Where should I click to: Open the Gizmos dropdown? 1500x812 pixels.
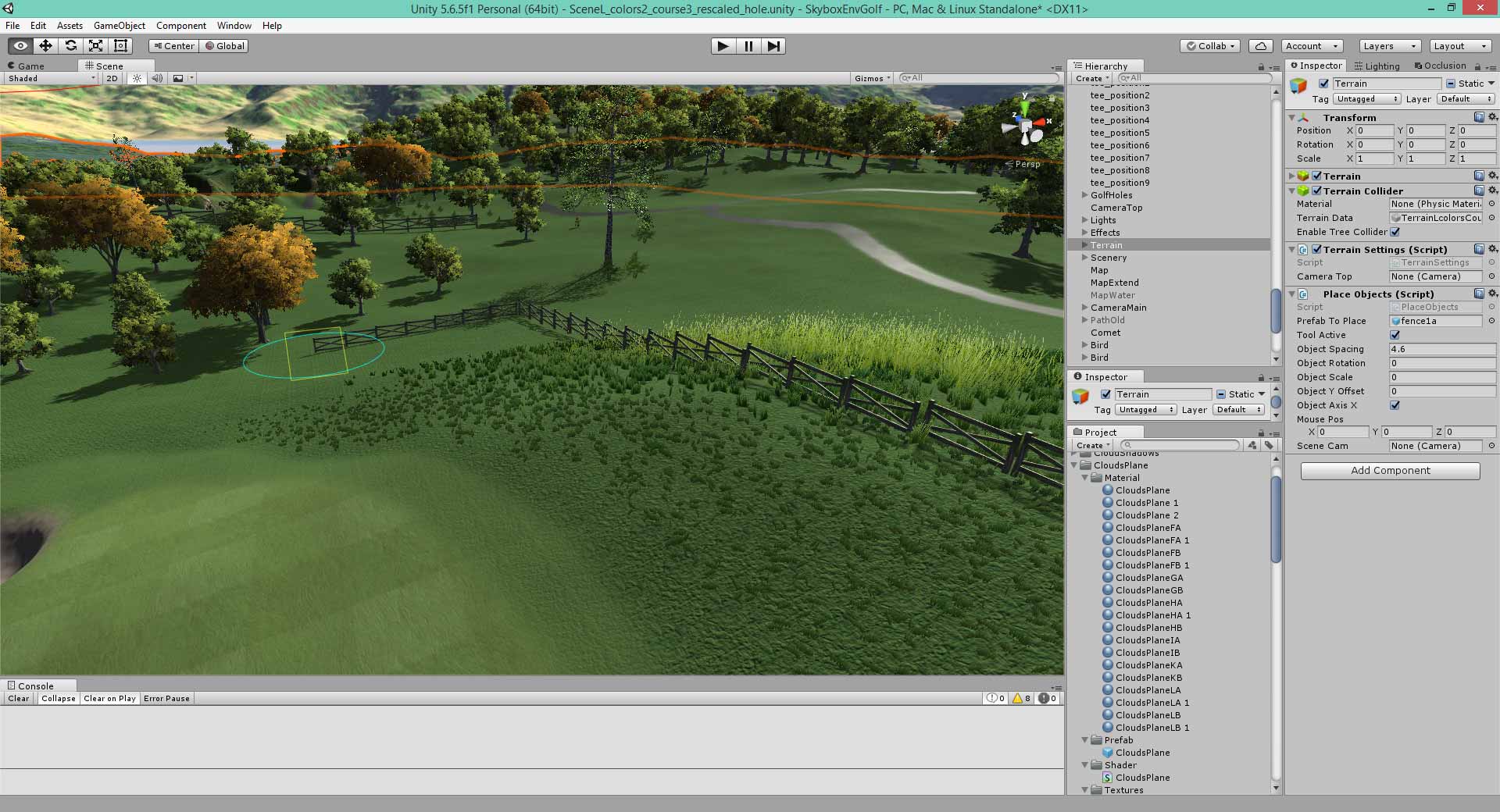click(872, 78)
